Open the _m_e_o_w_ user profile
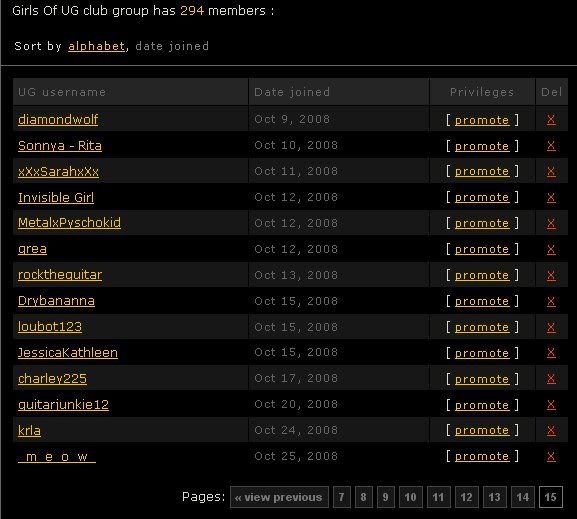 57,457
